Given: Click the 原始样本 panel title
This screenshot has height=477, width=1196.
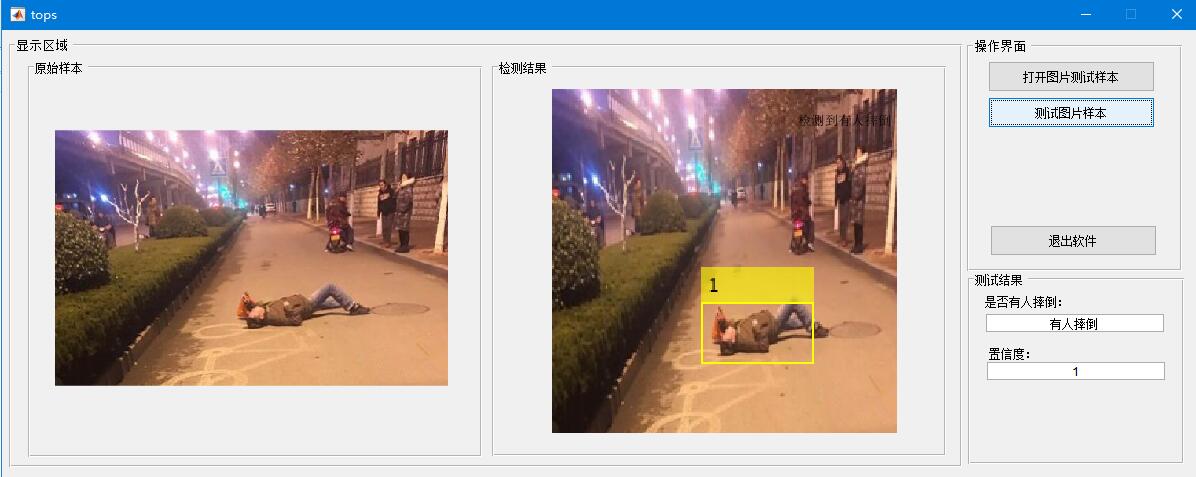Looking at the screenshot, I should tap(59, 68).
